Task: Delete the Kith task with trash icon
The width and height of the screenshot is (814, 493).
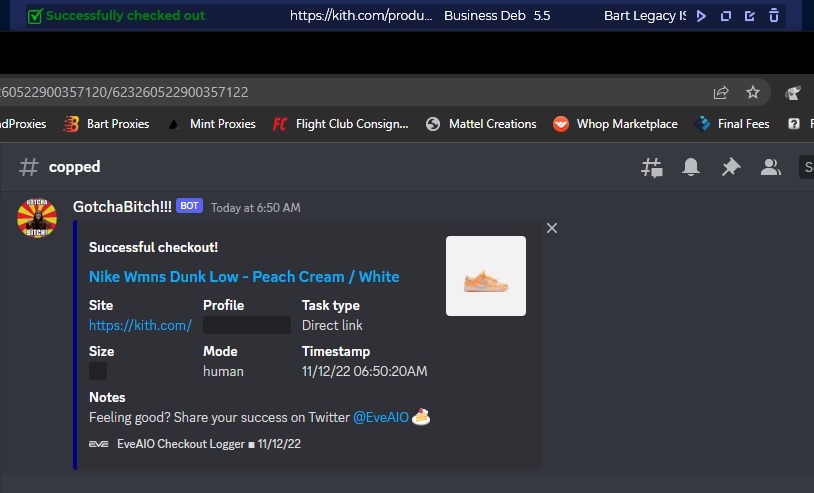Action: [x=774, y=16]
